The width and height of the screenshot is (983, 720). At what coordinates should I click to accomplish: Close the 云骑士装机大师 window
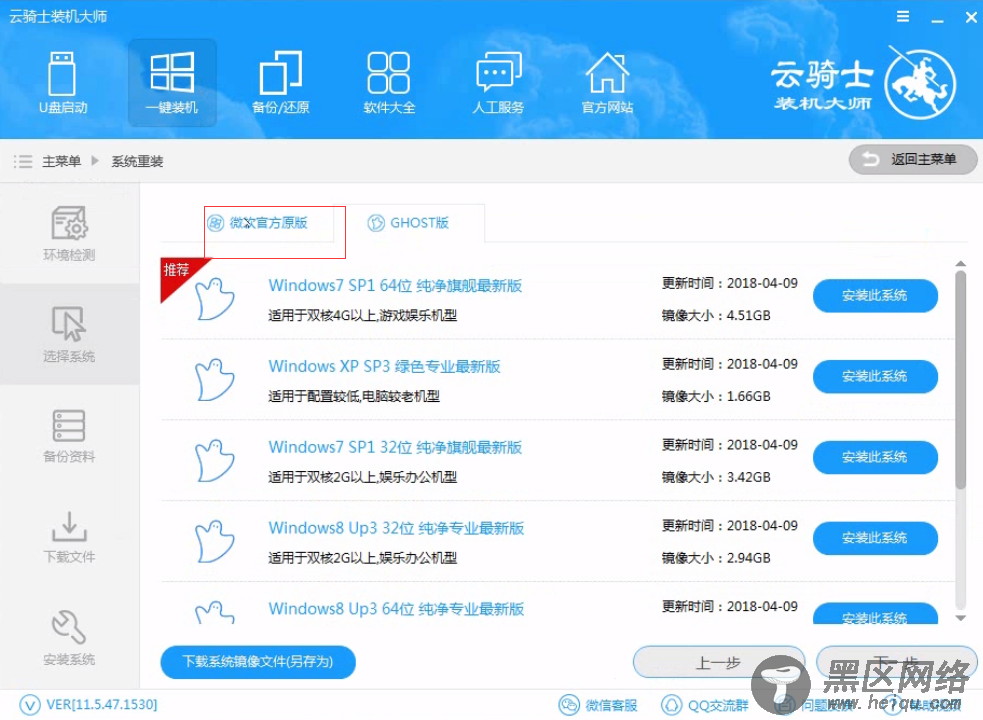[970, 17]
